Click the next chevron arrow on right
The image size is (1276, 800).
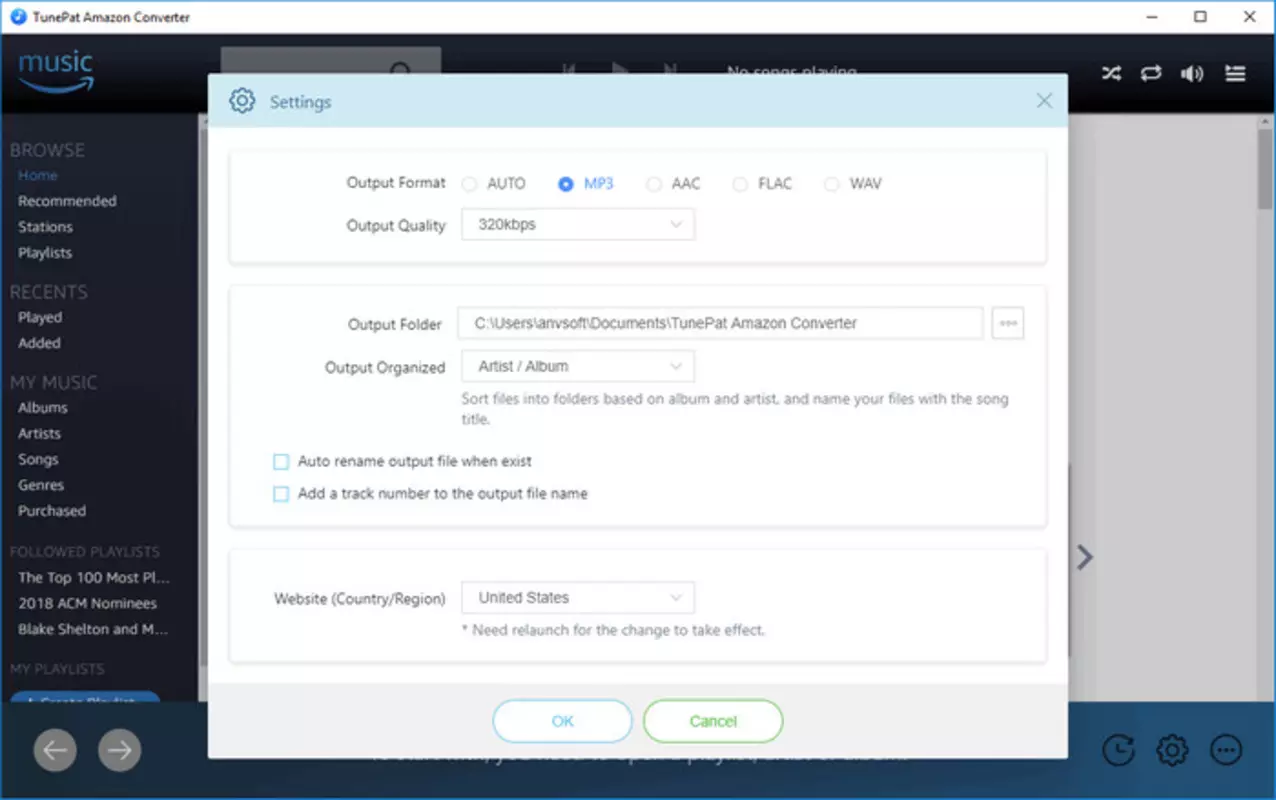pyautogui.click(x=1085, y=557)
